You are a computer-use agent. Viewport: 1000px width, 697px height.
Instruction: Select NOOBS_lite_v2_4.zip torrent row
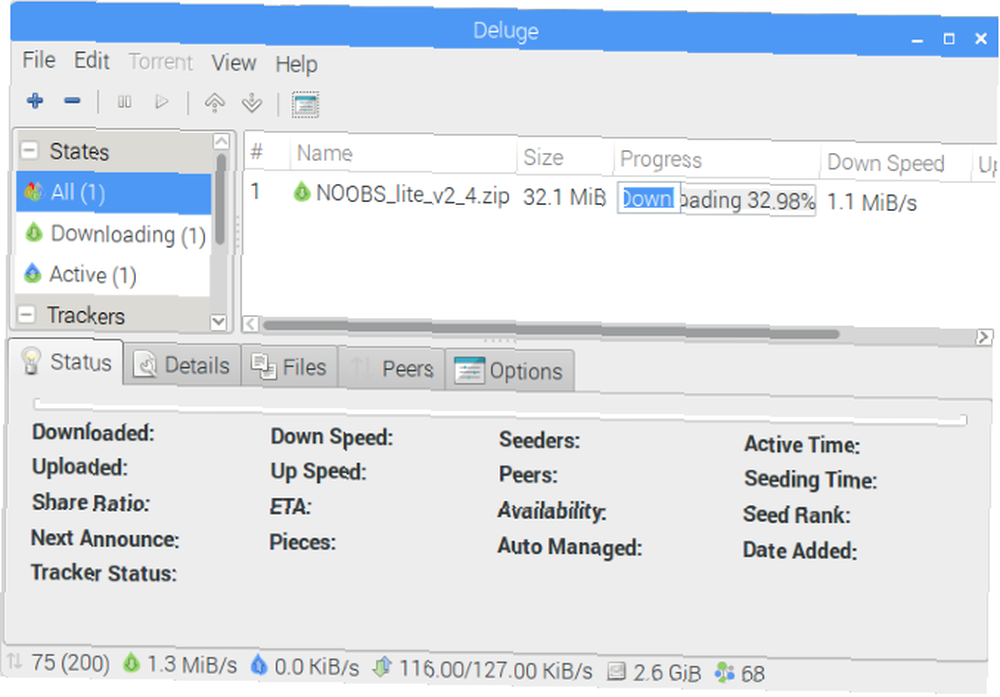(620, 198)
